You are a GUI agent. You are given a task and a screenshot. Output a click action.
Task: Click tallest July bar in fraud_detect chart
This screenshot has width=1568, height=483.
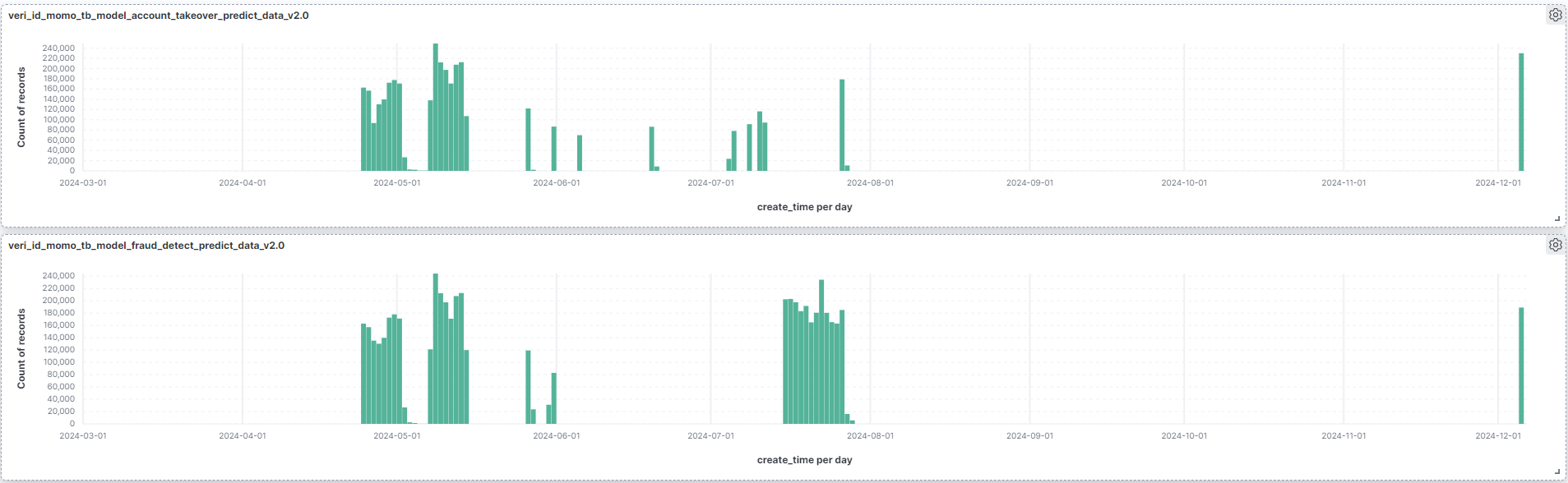821,352
